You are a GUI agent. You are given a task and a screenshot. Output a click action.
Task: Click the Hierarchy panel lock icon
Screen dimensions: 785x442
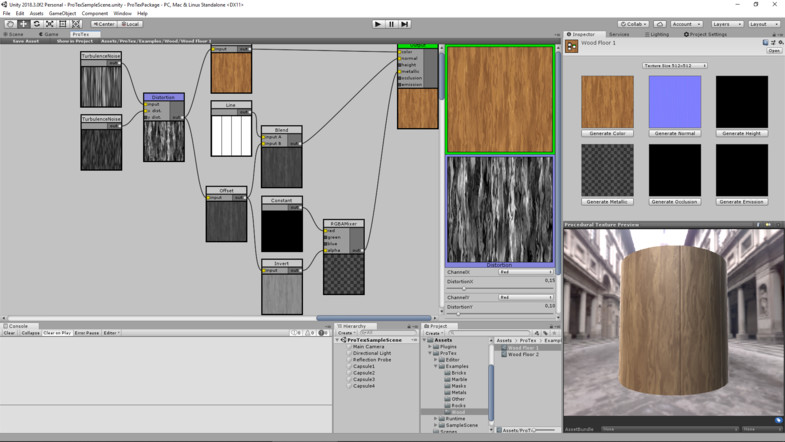409,326
